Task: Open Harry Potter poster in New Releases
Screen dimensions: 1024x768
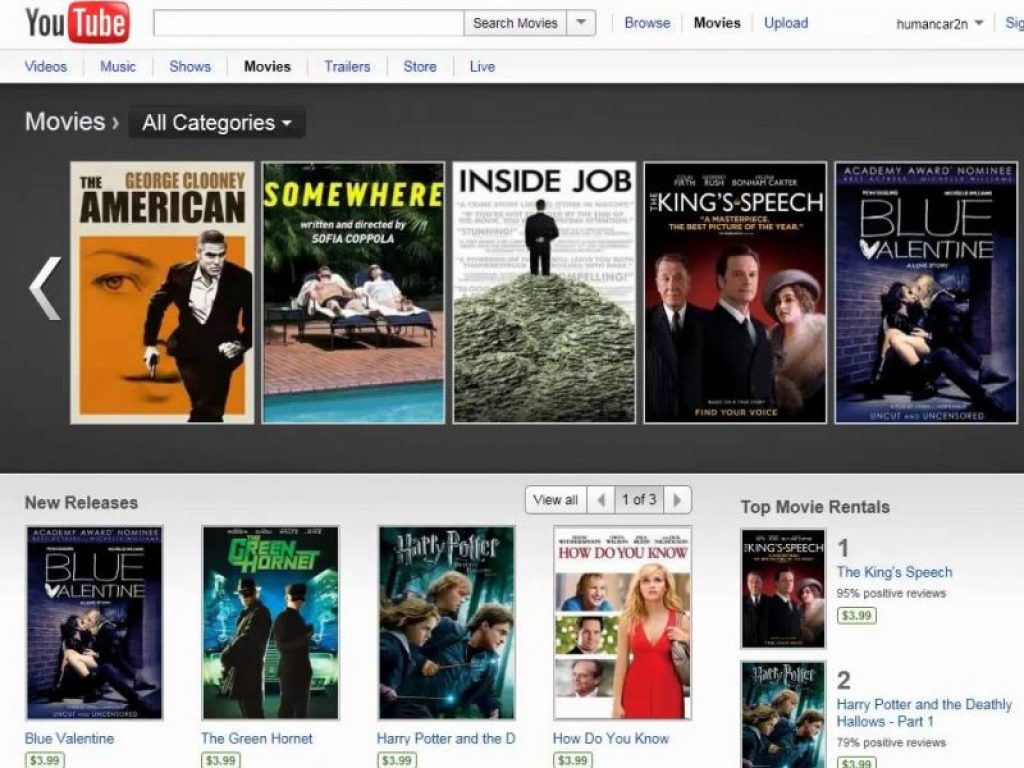Action: pos(446,622)
